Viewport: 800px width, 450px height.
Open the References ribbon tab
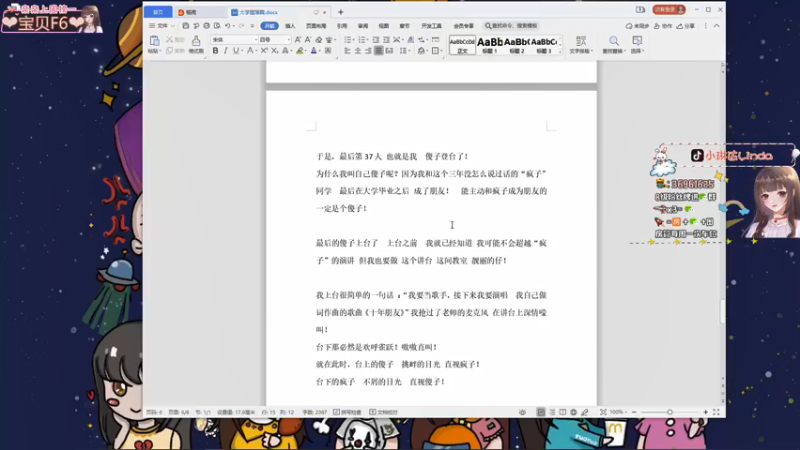click(x=342, y=26)
